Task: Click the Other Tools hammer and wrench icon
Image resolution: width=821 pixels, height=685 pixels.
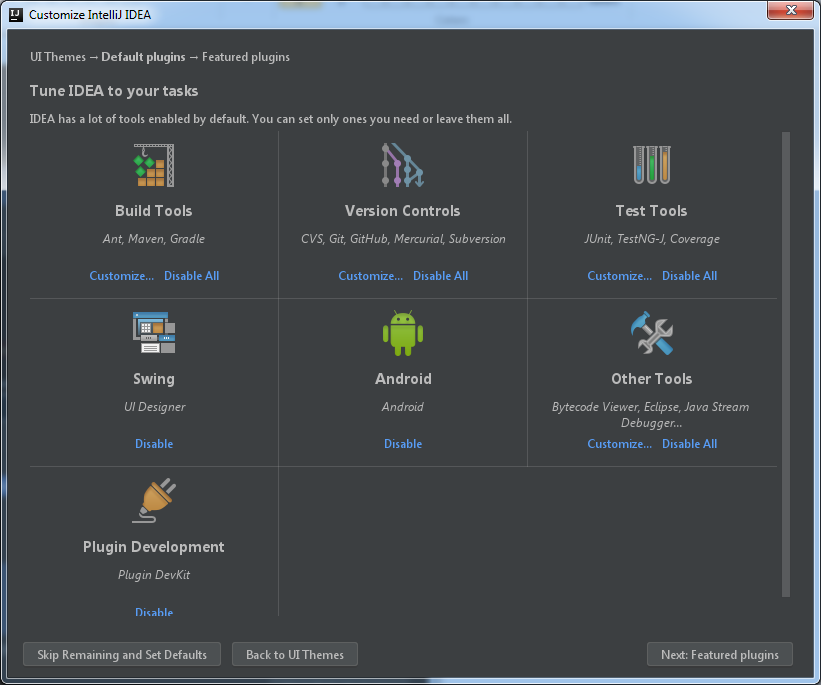Action: 652,333
